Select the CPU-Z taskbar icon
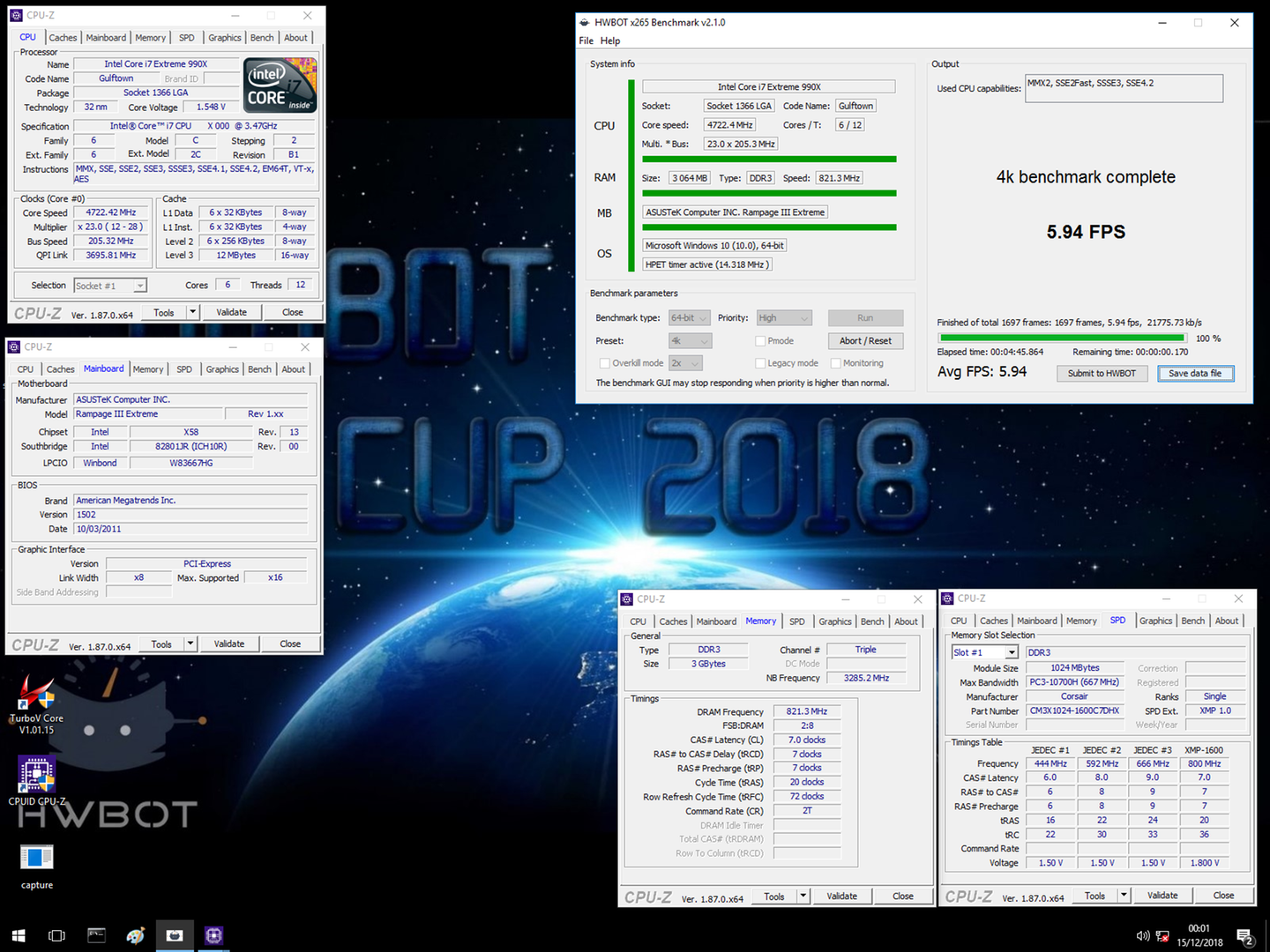This screenshot has width=1270, height=952. pos(213,935)
